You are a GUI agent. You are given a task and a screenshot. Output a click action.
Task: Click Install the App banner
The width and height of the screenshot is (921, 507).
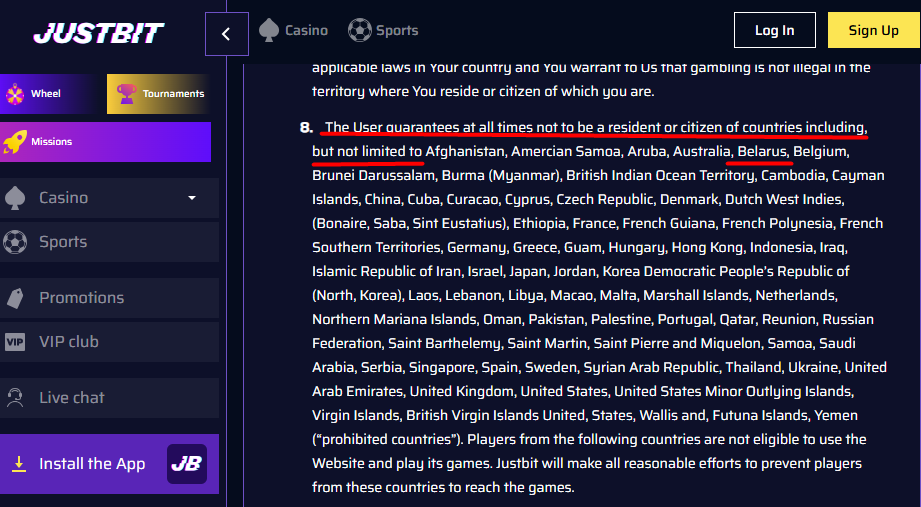tap(92, 464)
